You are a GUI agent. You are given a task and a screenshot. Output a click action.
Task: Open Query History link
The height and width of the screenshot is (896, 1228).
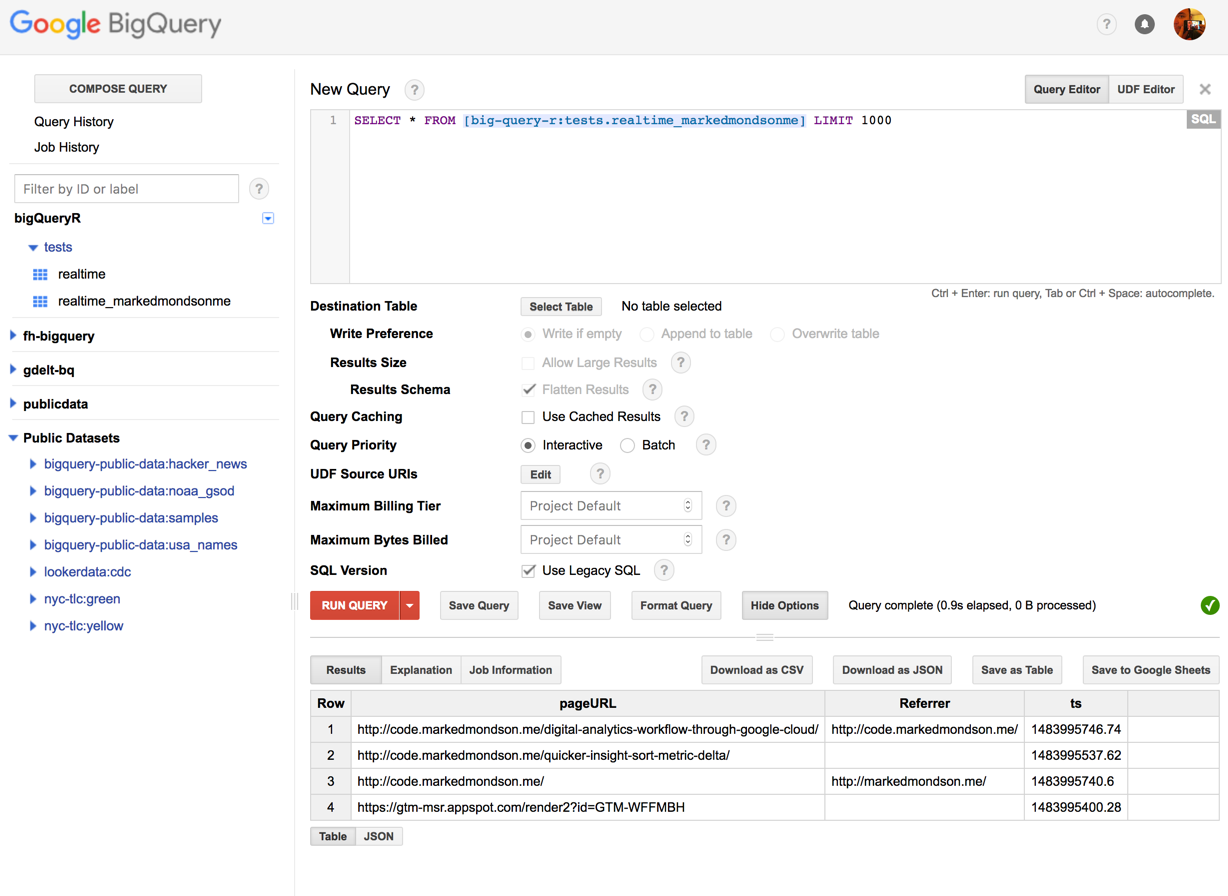(x=74, y=122)
